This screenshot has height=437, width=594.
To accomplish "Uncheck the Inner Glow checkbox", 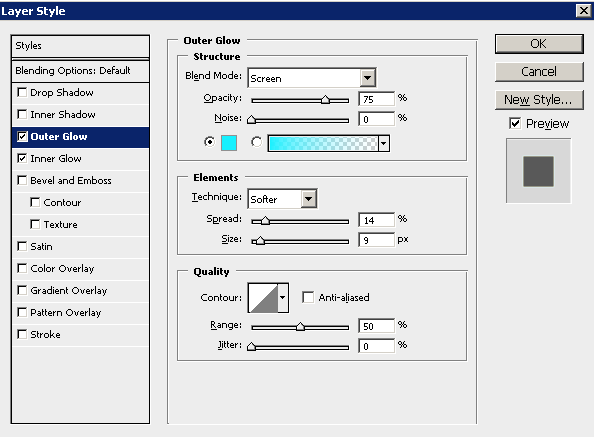I will click(22, 158).
